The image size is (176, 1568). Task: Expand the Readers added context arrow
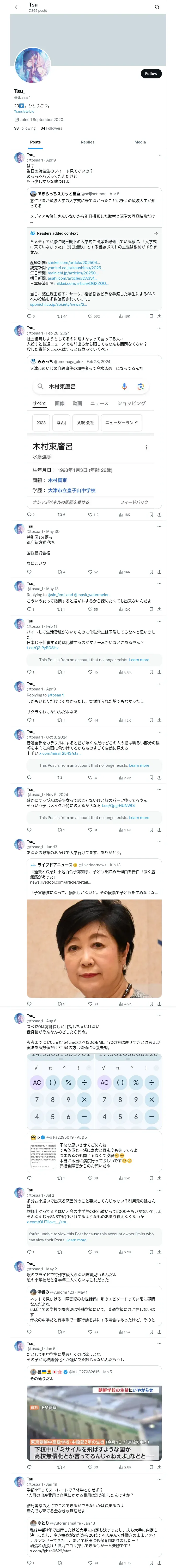[x=155, y=233]
